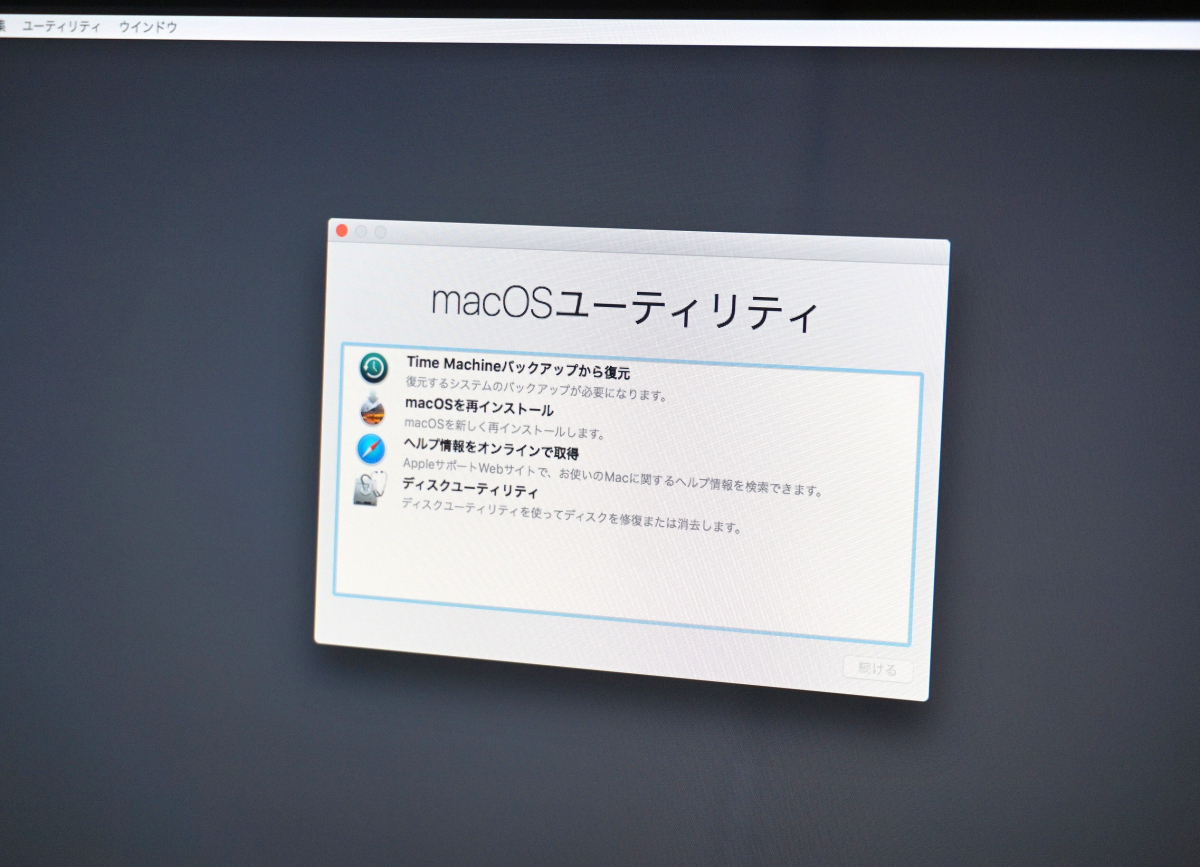Screen dimensions: 1200x867
Task: Select the Disk Utility stethoscope icon
Action: coord(368,489)
